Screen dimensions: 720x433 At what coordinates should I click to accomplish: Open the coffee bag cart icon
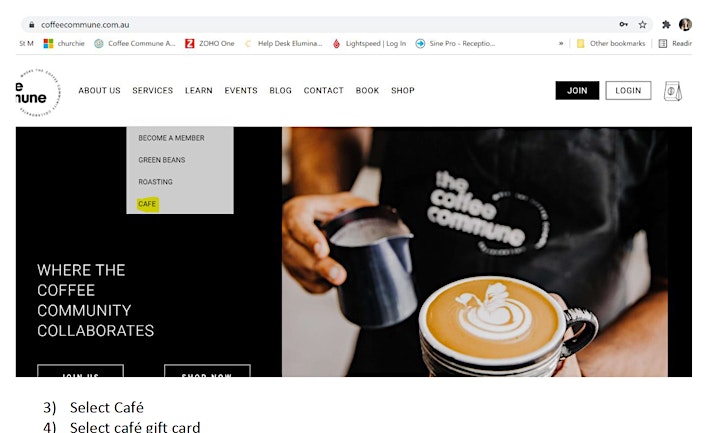[x=672, y=91]
